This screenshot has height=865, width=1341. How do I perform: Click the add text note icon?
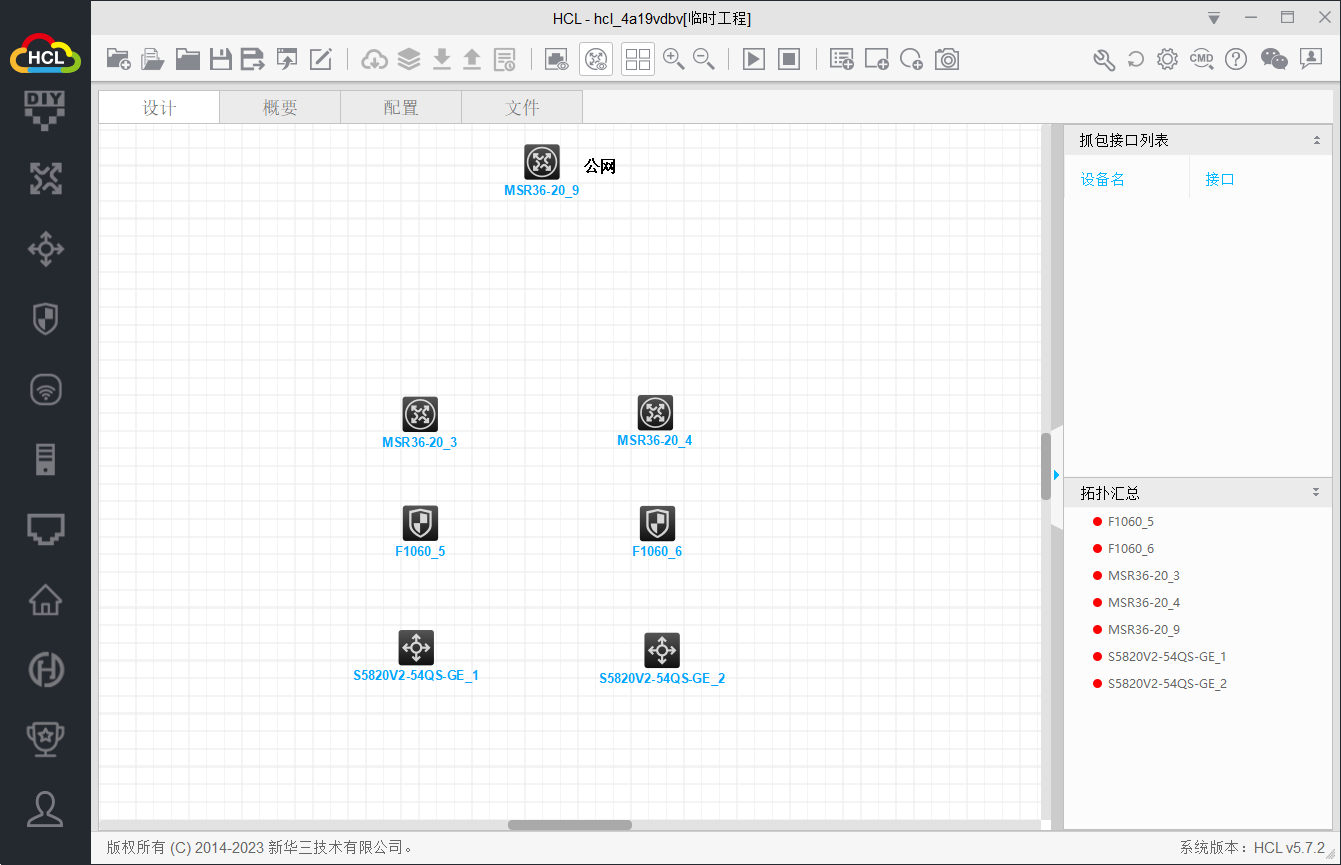click(x=842, y=59)
